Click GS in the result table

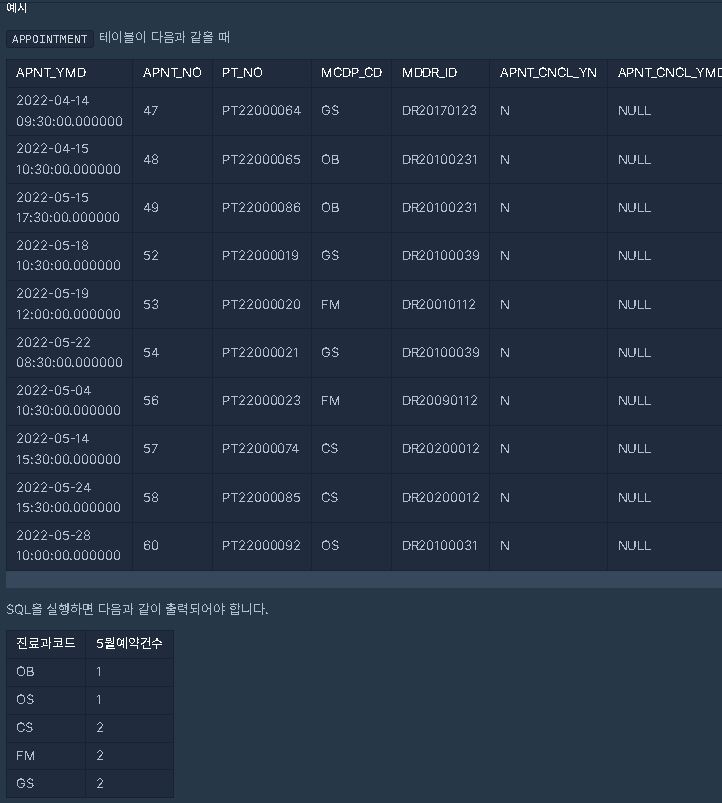click(x=25, y=783)
